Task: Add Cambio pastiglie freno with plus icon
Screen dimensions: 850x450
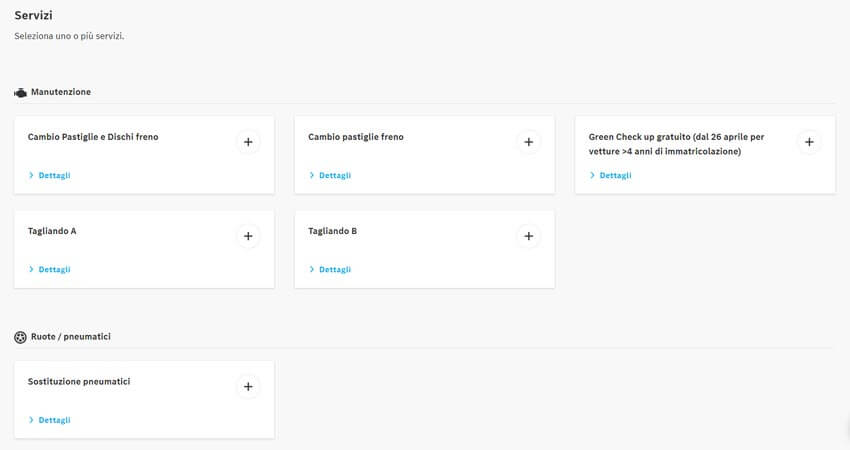Action: coord(528,142)
